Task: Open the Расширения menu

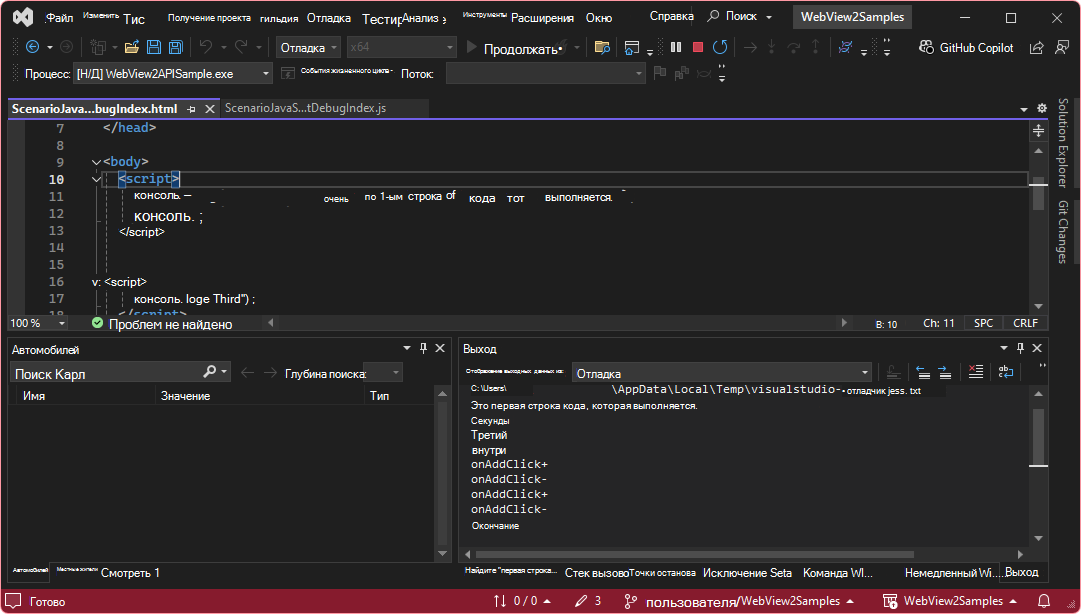Action: tap(543, 18)
